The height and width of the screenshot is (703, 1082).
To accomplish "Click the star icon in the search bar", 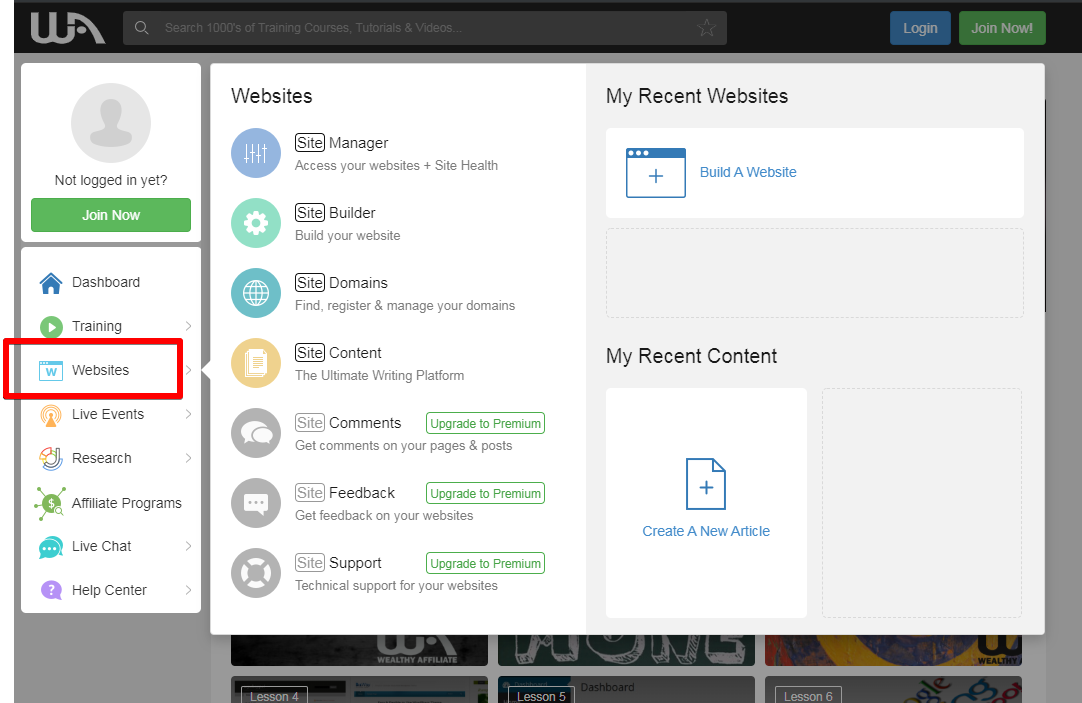I will [x=706, y=28].
